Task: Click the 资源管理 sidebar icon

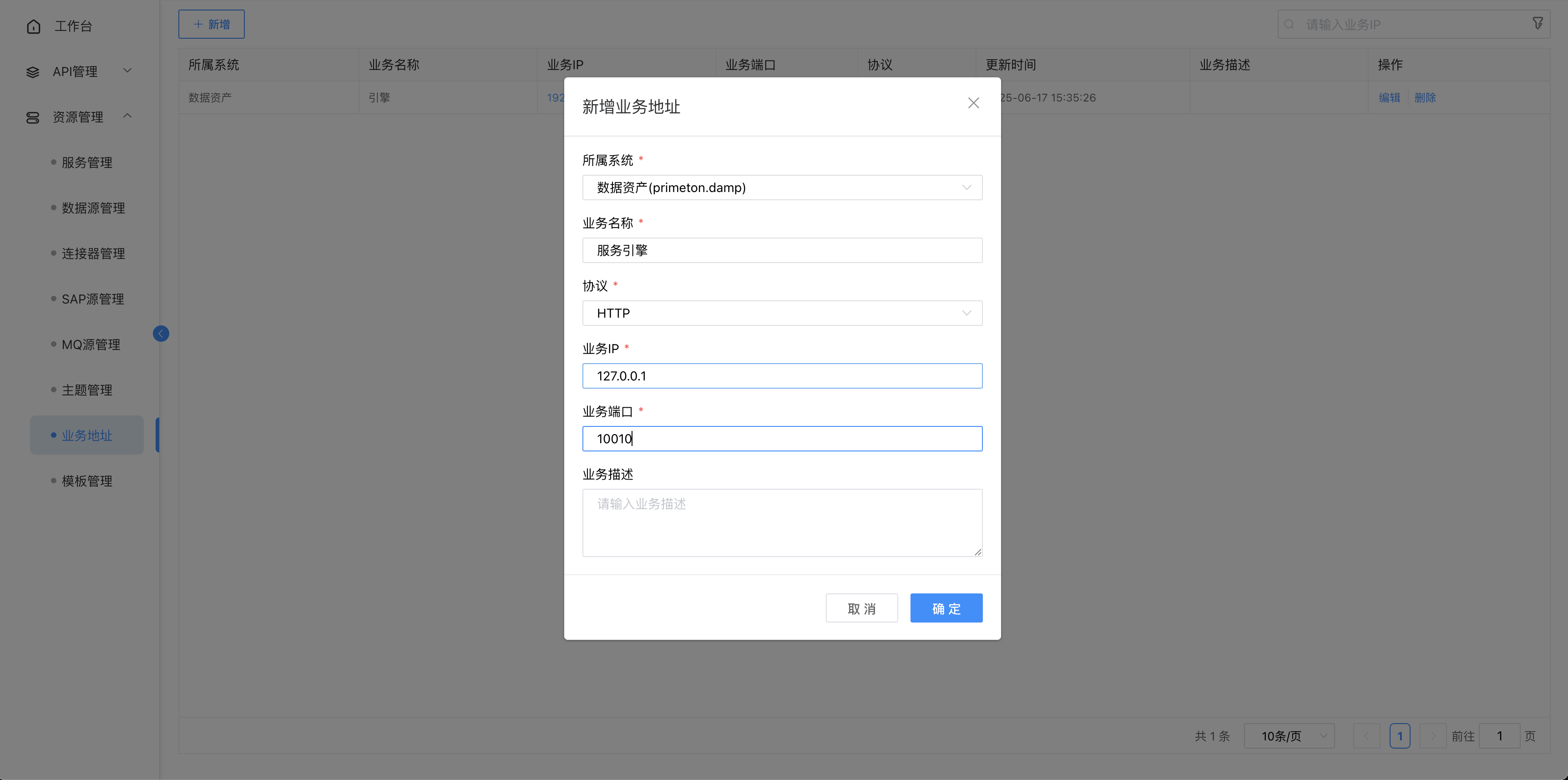Action: pyautogui.click(x=33, y=117)
